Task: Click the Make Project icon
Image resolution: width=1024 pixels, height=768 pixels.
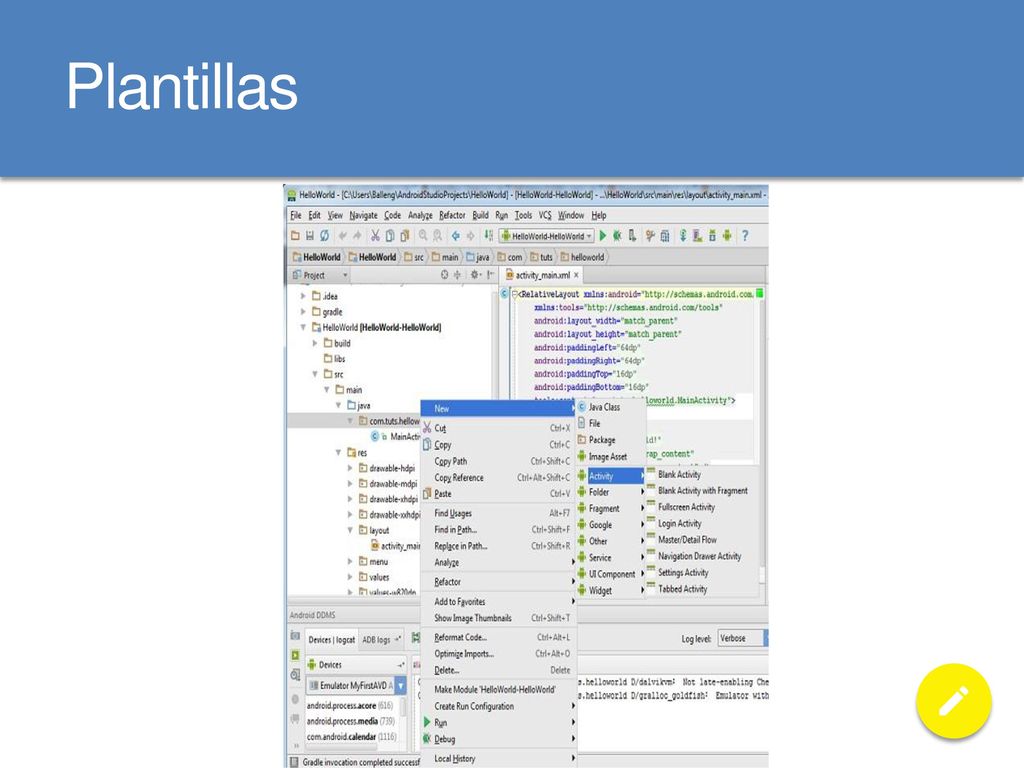Action: [x=488, y=236]
